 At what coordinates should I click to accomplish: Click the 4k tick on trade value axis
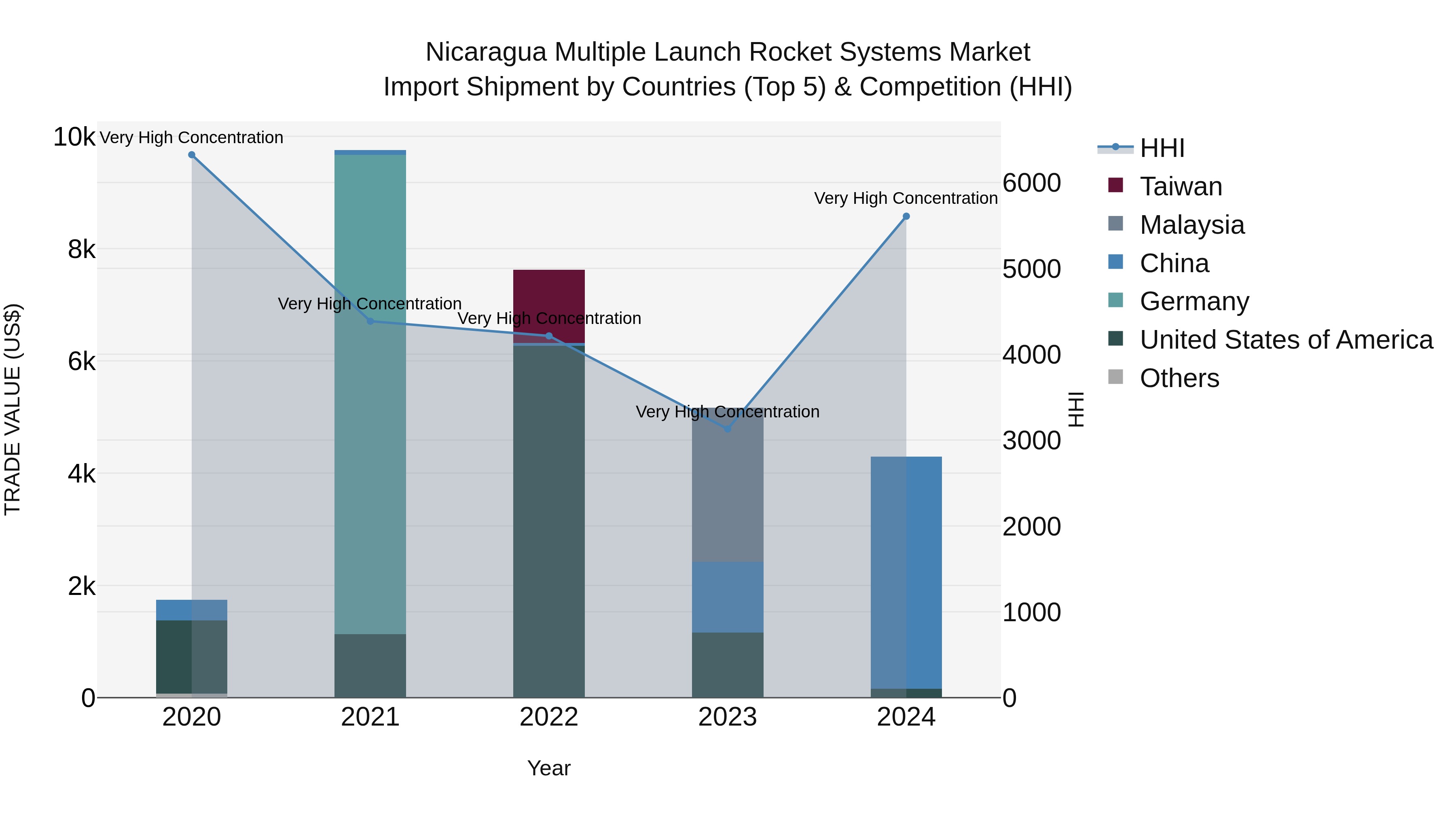81,474
